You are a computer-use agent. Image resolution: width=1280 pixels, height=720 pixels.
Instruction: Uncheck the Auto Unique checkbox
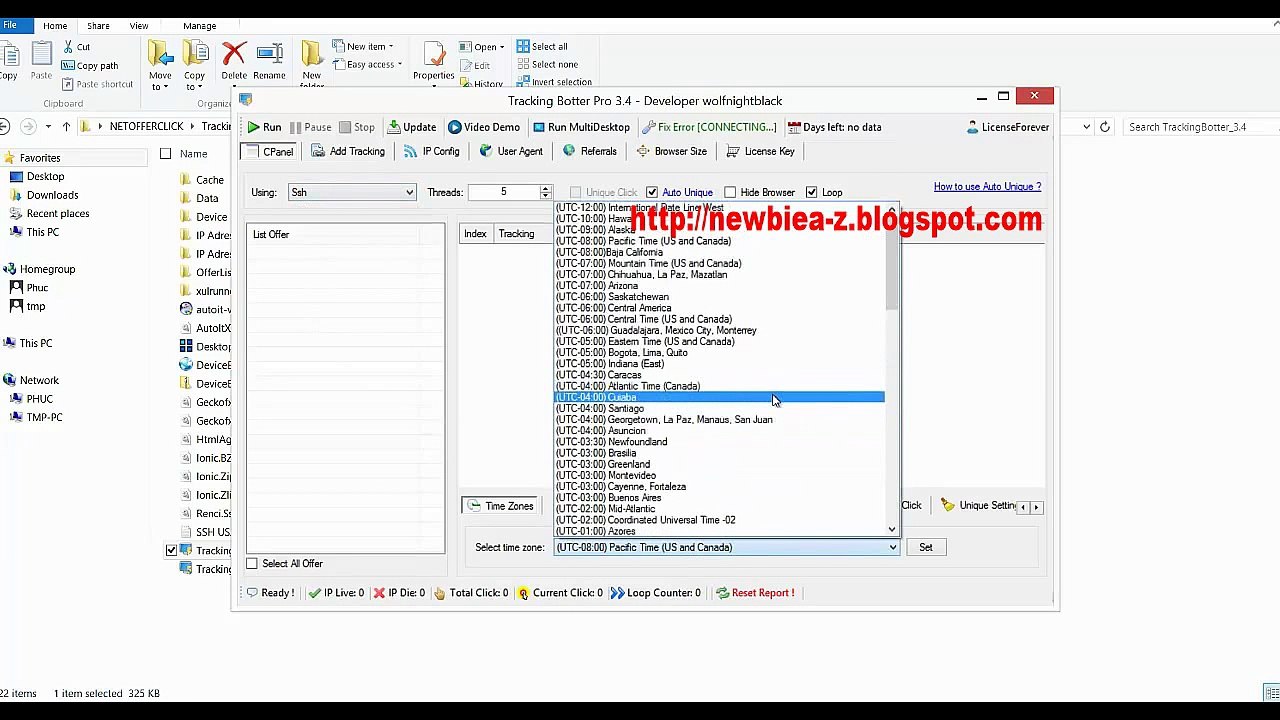pyautogui.click(x=652, y=192)
